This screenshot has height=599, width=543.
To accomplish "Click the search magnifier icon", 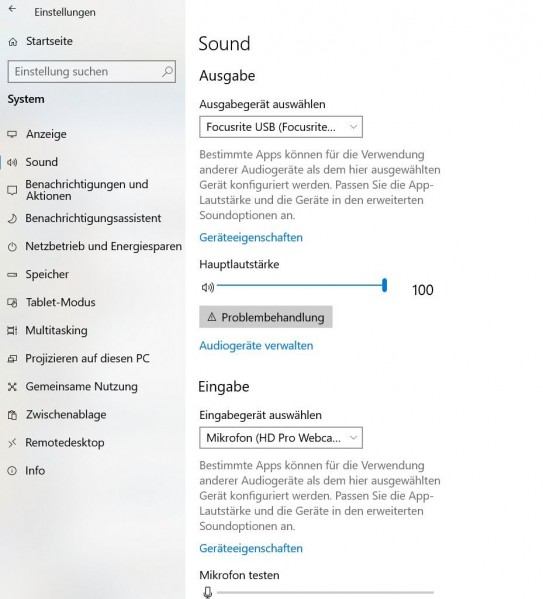I will 167,71.
